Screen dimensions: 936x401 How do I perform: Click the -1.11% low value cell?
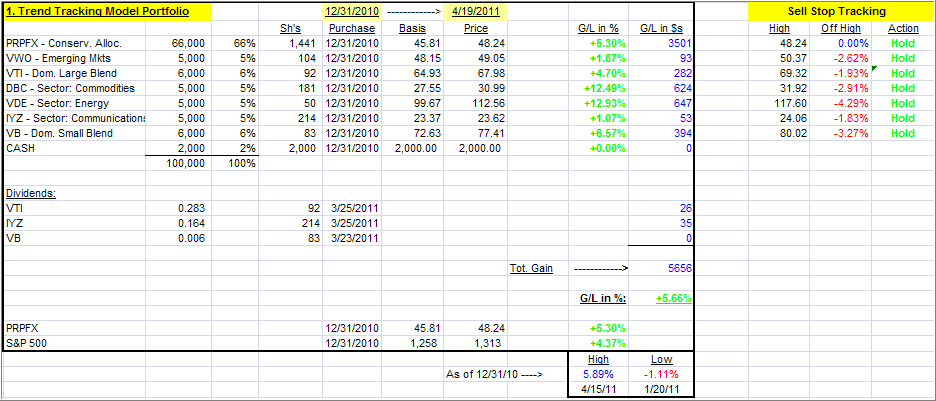661,375
